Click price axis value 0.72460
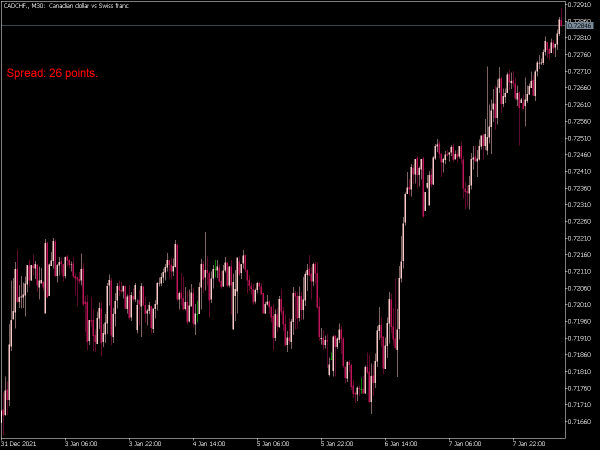This screenshot has height=450, width=600. 579,155
